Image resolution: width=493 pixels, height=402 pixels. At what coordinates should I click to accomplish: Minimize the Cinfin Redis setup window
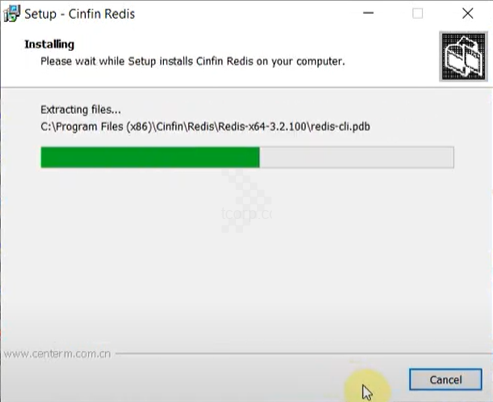[368, 13]
